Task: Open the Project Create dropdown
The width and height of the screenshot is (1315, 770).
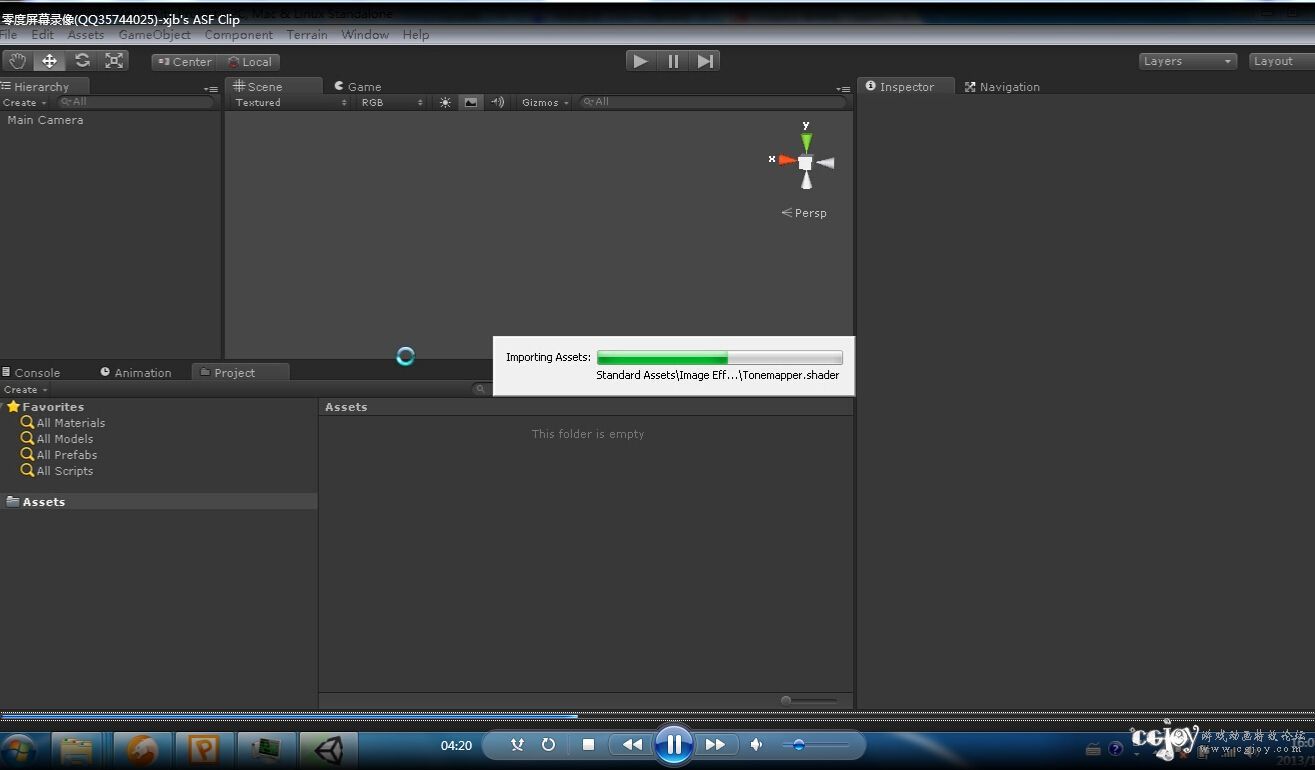Action: 25,390
